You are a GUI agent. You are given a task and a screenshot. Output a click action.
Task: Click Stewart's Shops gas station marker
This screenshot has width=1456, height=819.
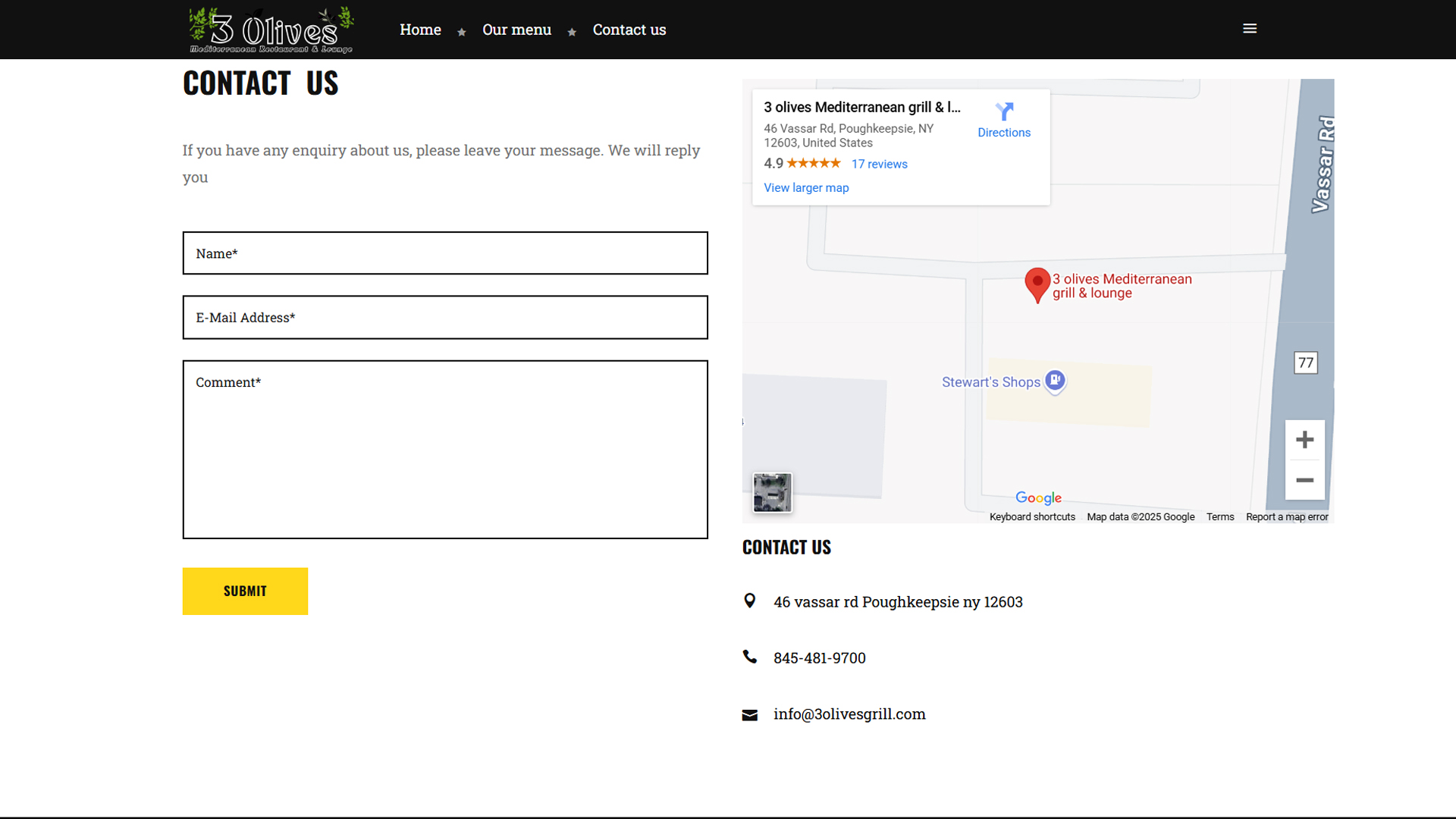pos(1055,380)
